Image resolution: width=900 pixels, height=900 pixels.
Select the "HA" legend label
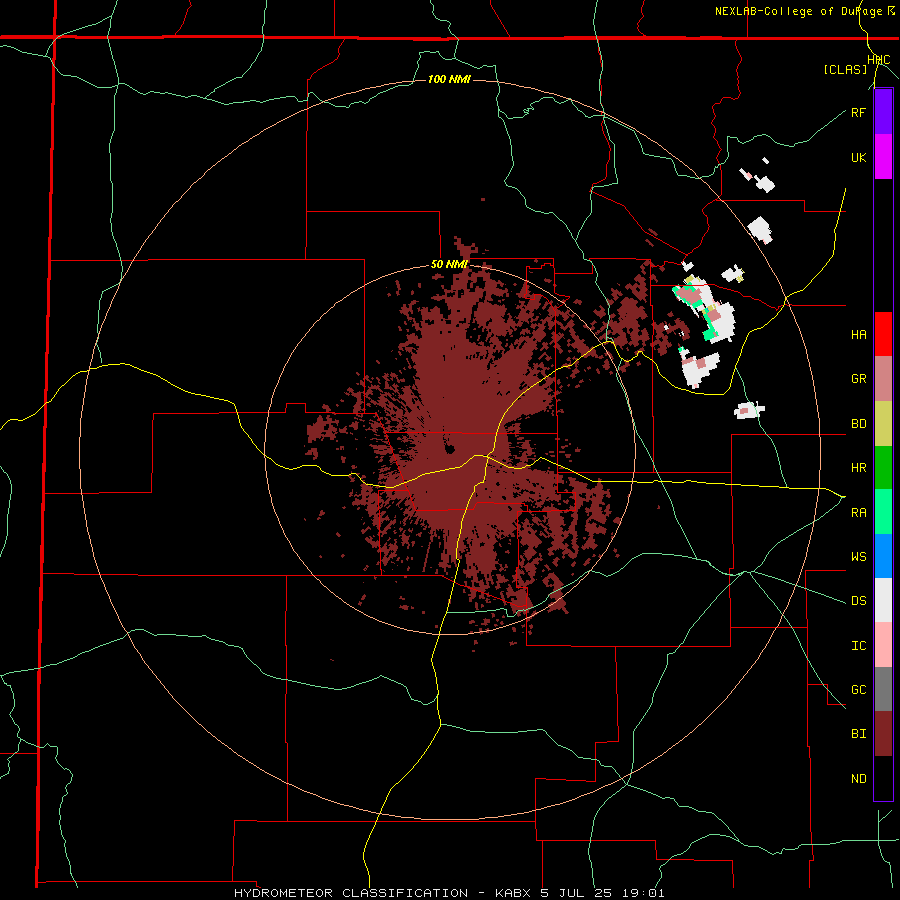click(x=858, y=335)
